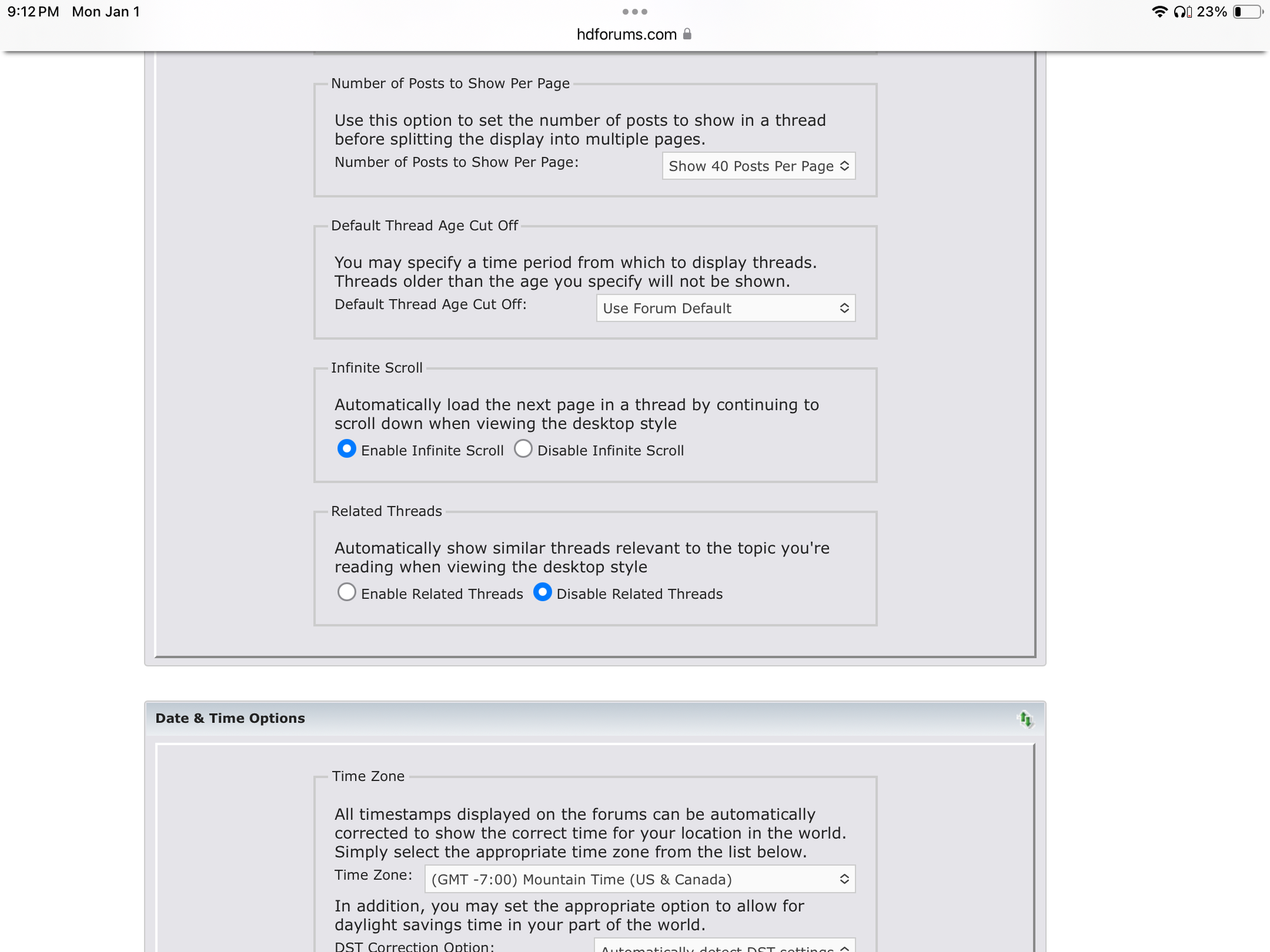The height and width of the screenshot is (952, 1270).
Task: Tap the 9:12 PM clock in status bar
Action: (x=33, y=11)
